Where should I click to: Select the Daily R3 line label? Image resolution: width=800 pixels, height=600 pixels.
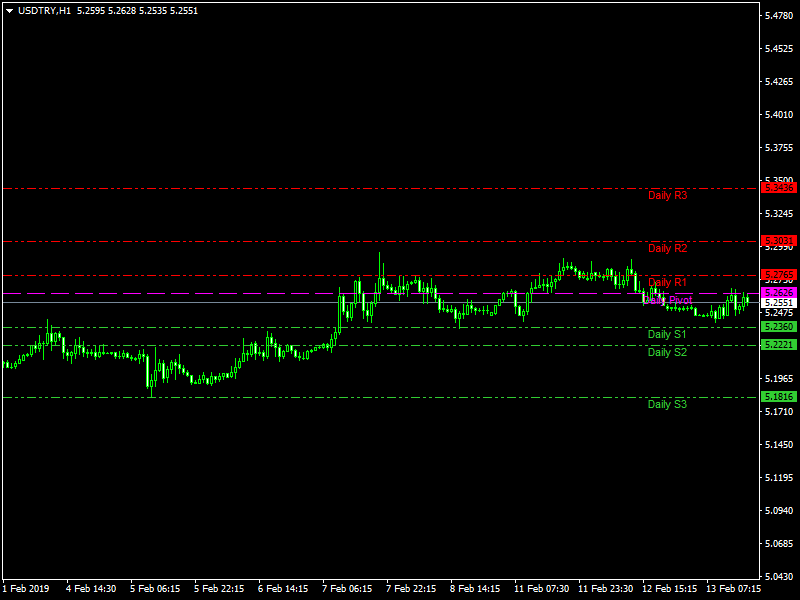click(x=667, y=196)
